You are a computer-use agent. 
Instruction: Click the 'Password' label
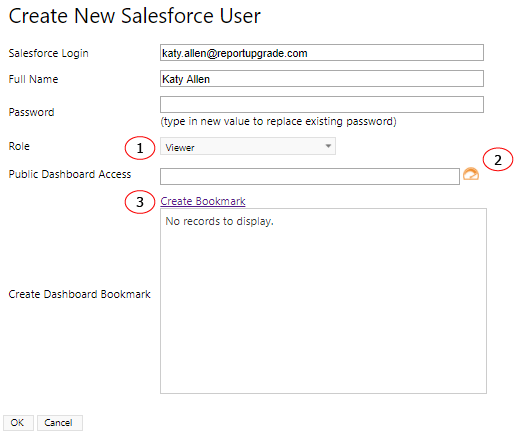[31, 112]
